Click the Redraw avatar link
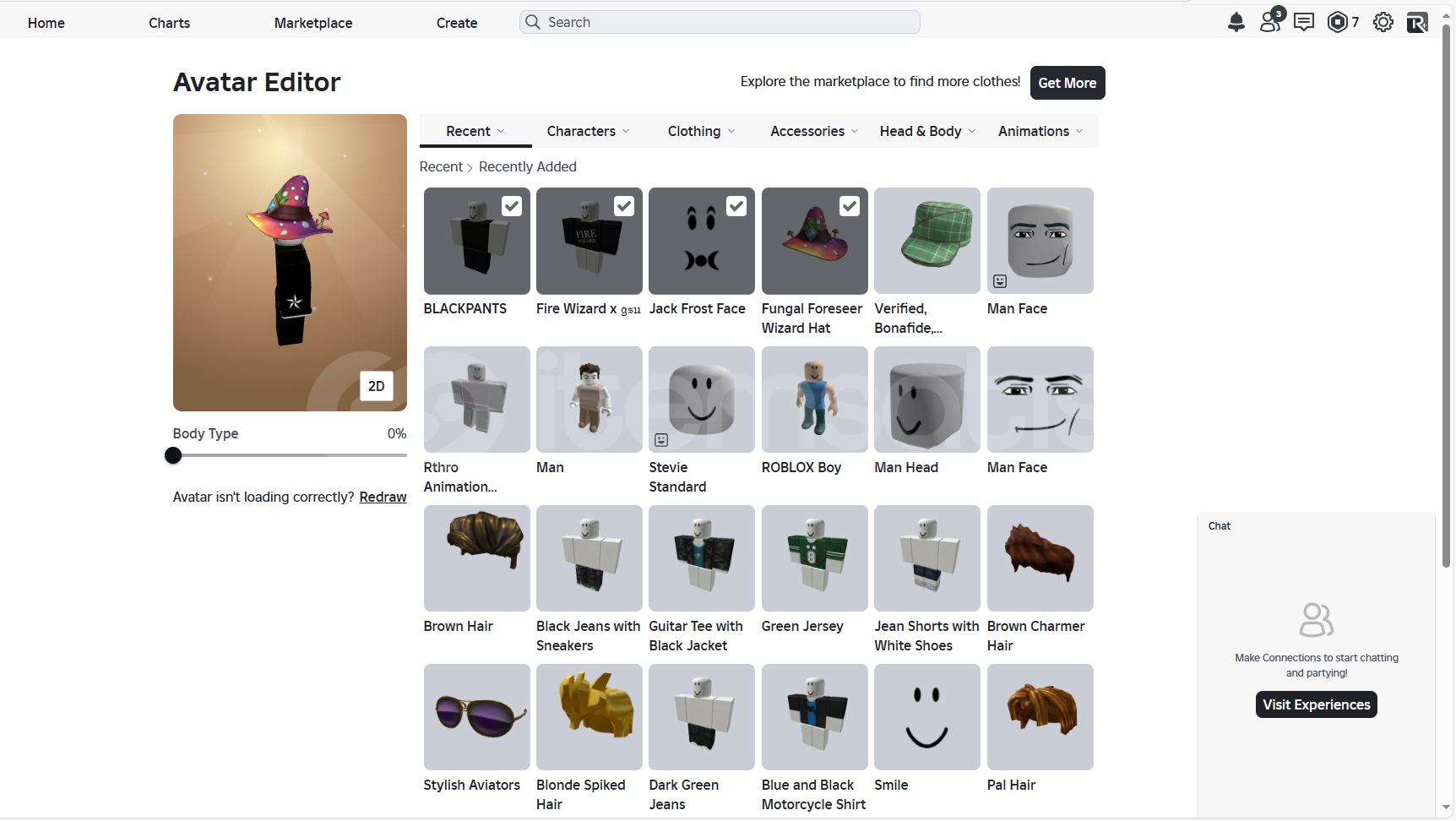Image resolution: width=1456 pixels, height=821 pixels. point(383,497)
